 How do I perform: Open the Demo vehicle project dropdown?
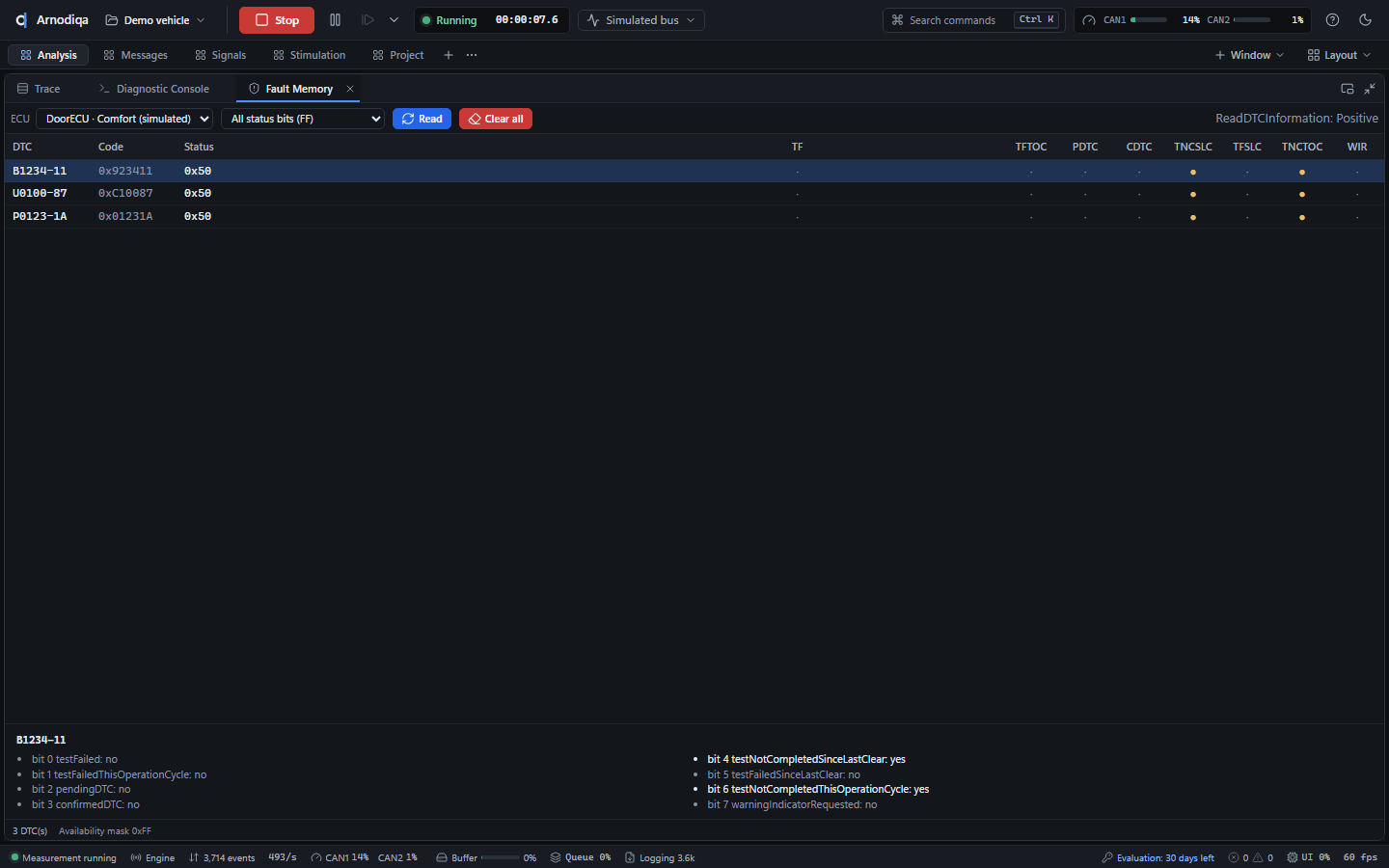point(155,20)
